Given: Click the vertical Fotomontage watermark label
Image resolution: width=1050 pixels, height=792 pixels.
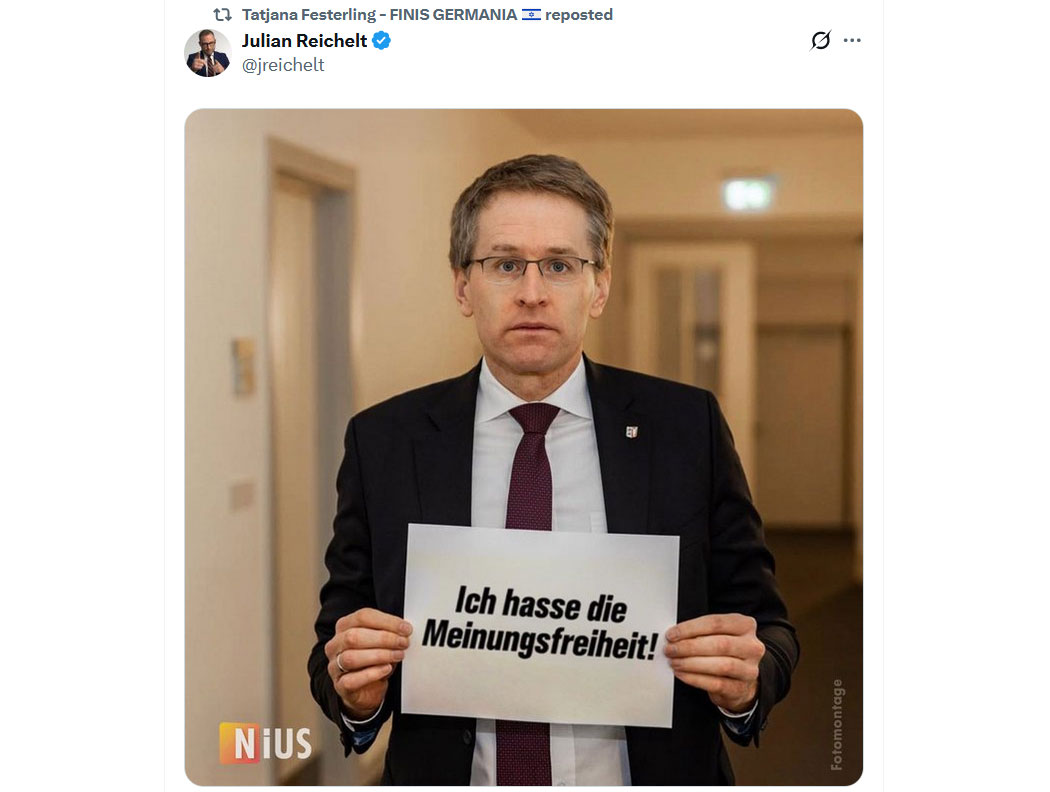Looking at the screenshot, I should click(x=837, y=724).
